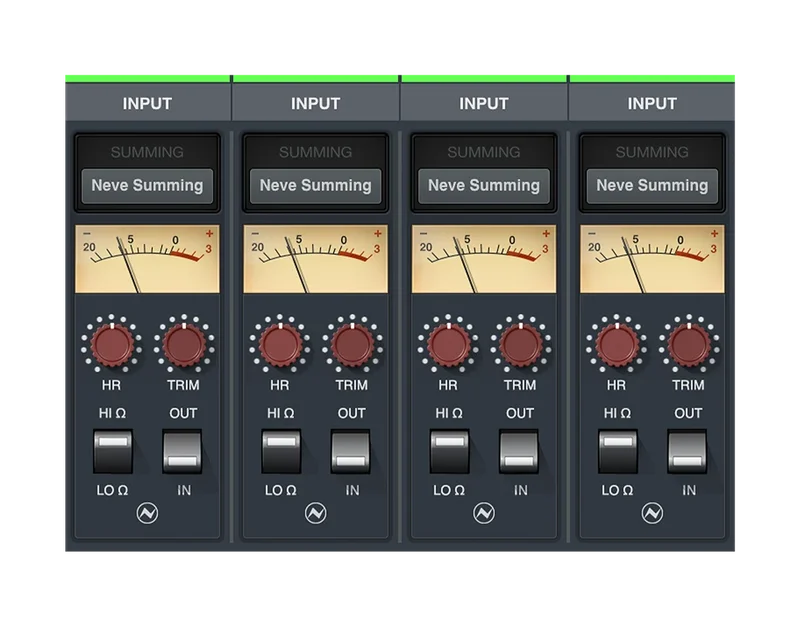The height and width of the screenshot is (628, 800).
Task: Click the TRIM knob in fourth channel
Action: (689, 345)
